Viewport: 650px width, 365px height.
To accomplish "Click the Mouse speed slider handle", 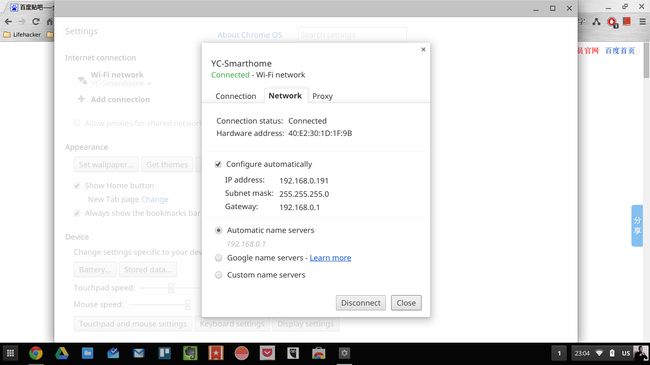I will [188, 305].
